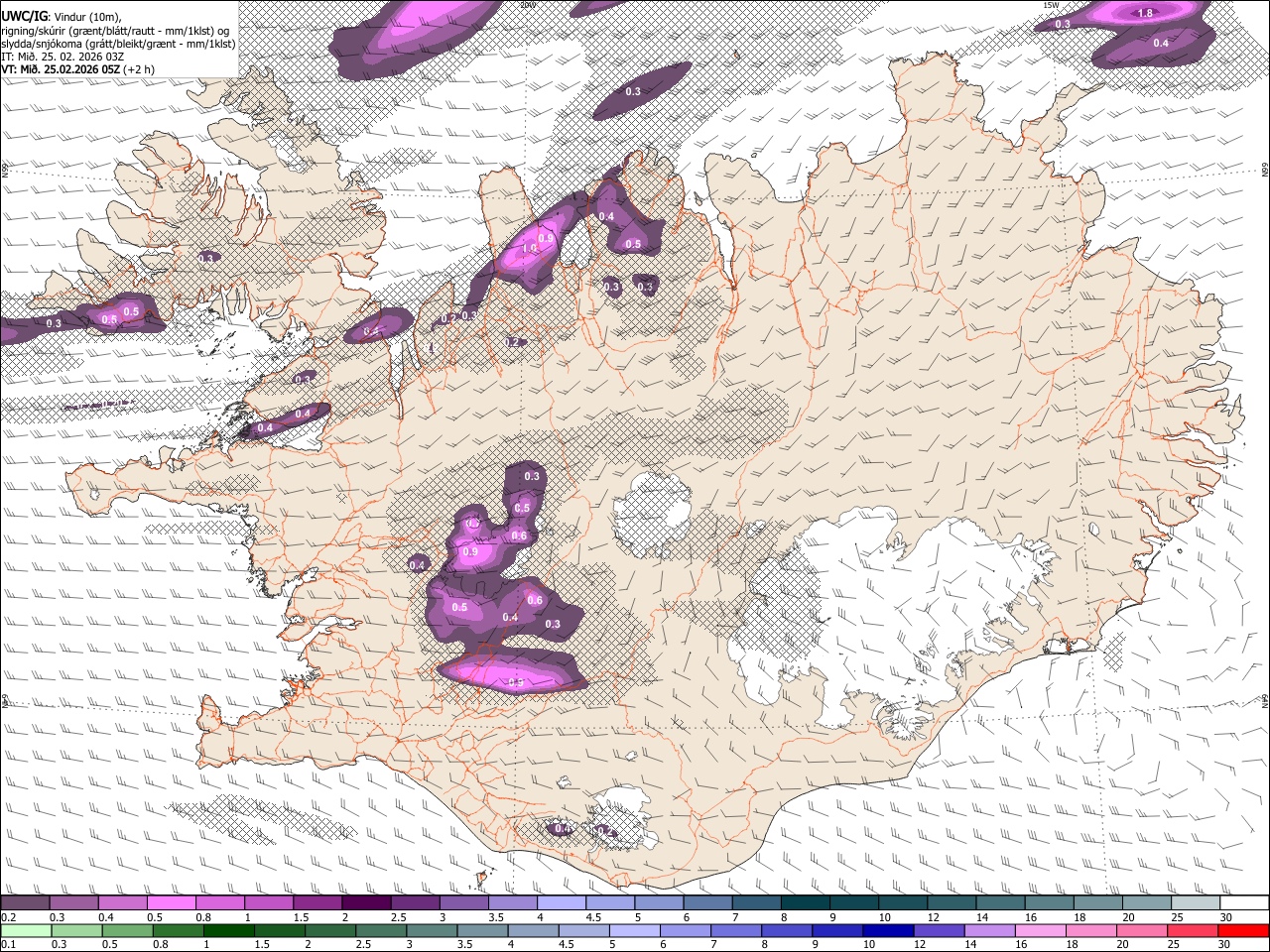Image resolution: width=1270 pixels, height=952 pixels.
Task: Click the "UWC/IG: Vindur (10m)" title text
Action: 61,16
